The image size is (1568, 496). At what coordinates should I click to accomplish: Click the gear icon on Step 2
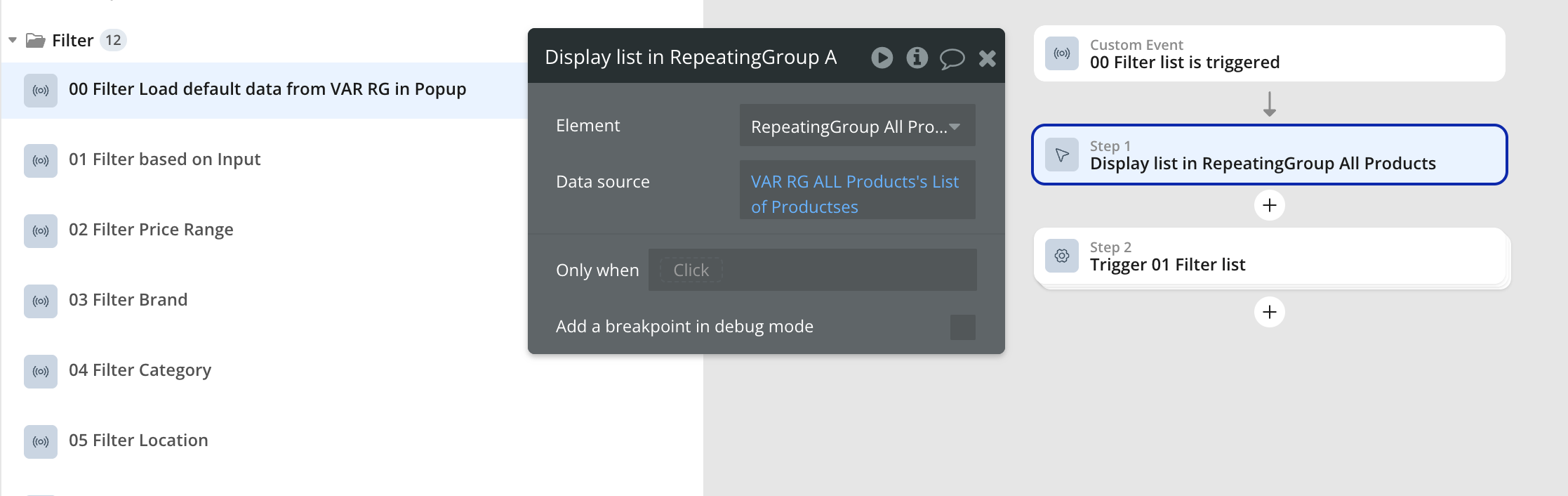coord(1062,256)
